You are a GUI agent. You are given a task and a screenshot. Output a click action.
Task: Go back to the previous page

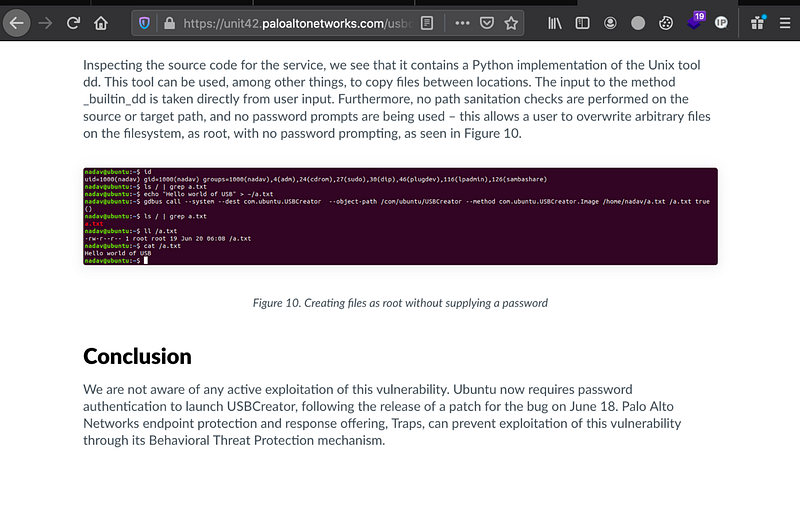[17, 23]
